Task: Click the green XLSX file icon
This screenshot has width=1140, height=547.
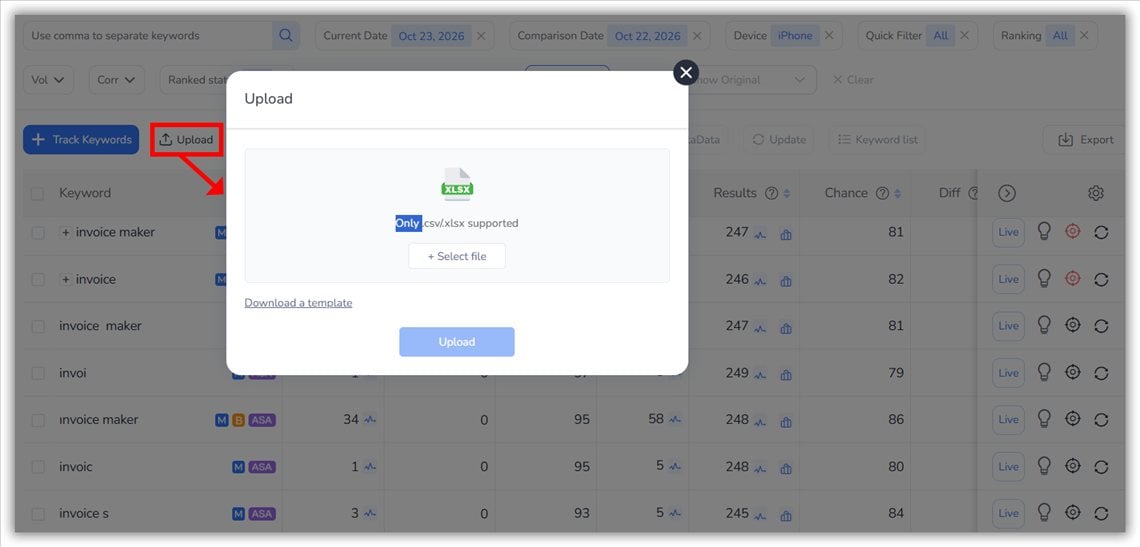Action: (457, 184)
